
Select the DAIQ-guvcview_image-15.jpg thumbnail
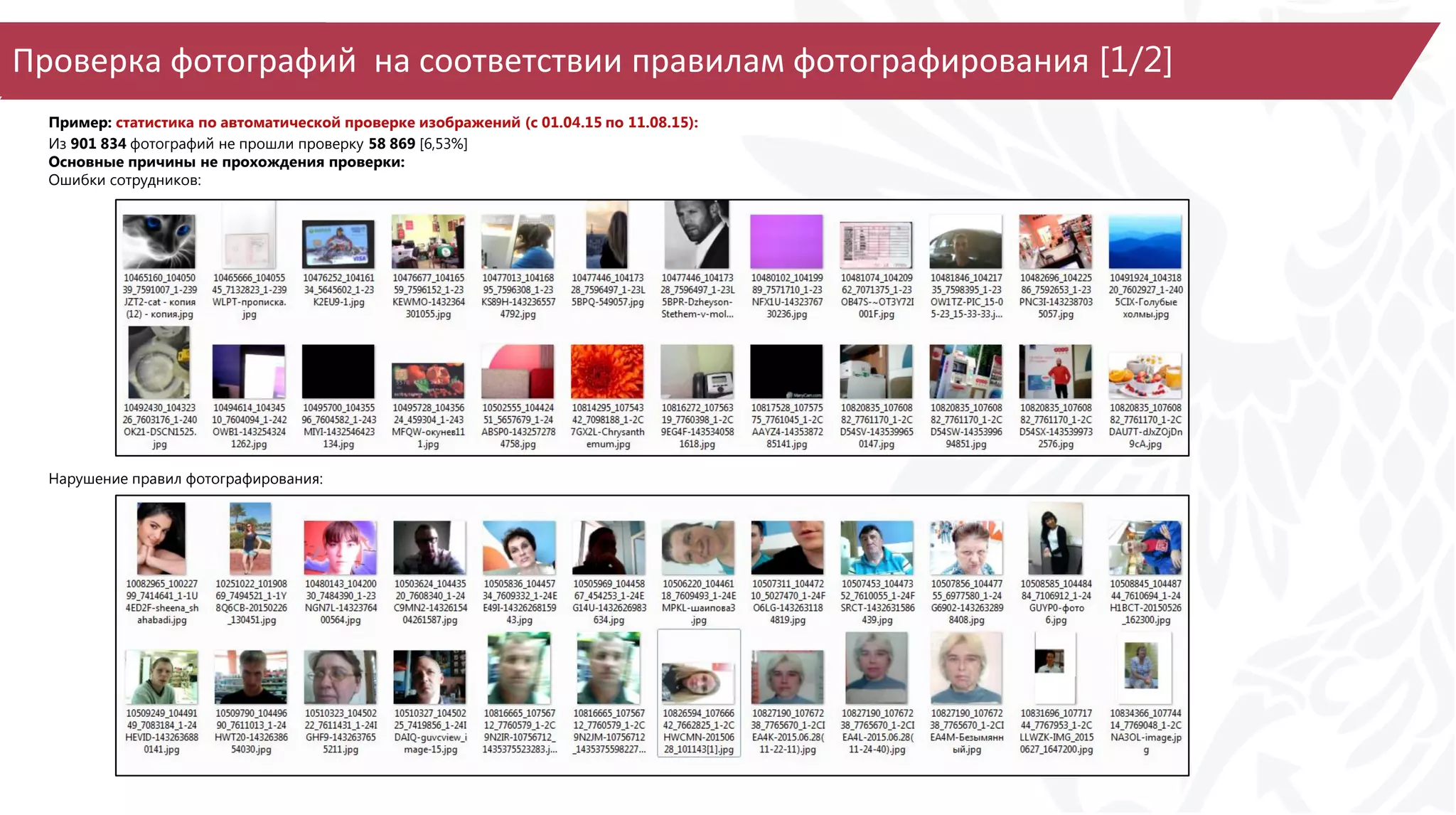[x=430, y=677]
